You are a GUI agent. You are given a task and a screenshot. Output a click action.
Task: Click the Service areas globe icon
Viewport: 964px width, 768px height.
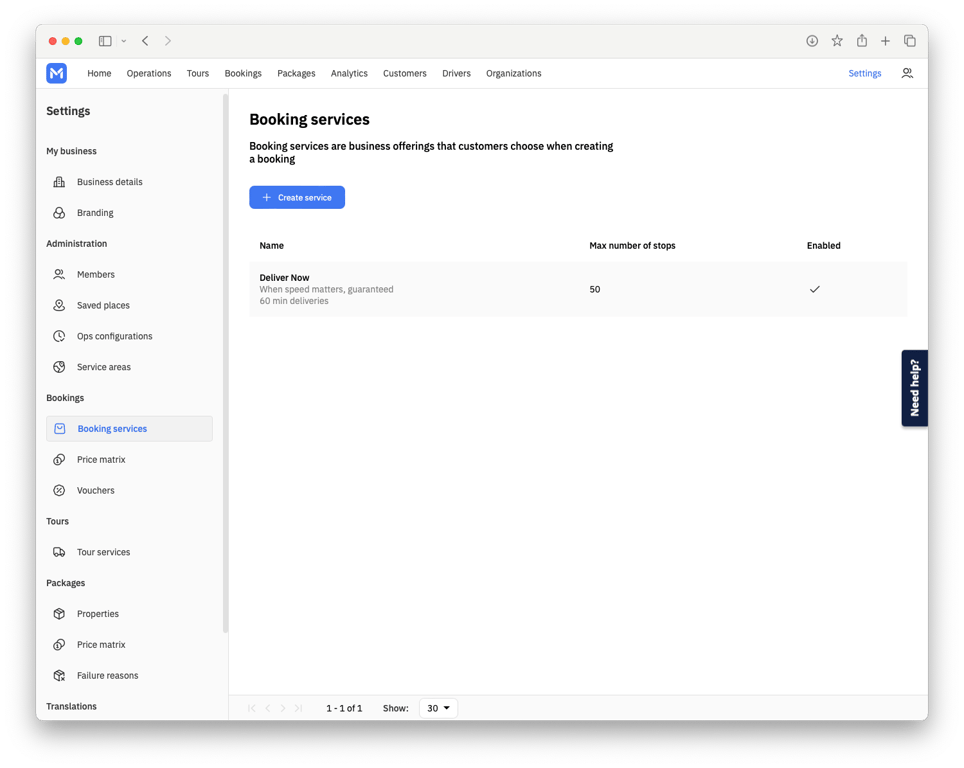tap(59, 367)
